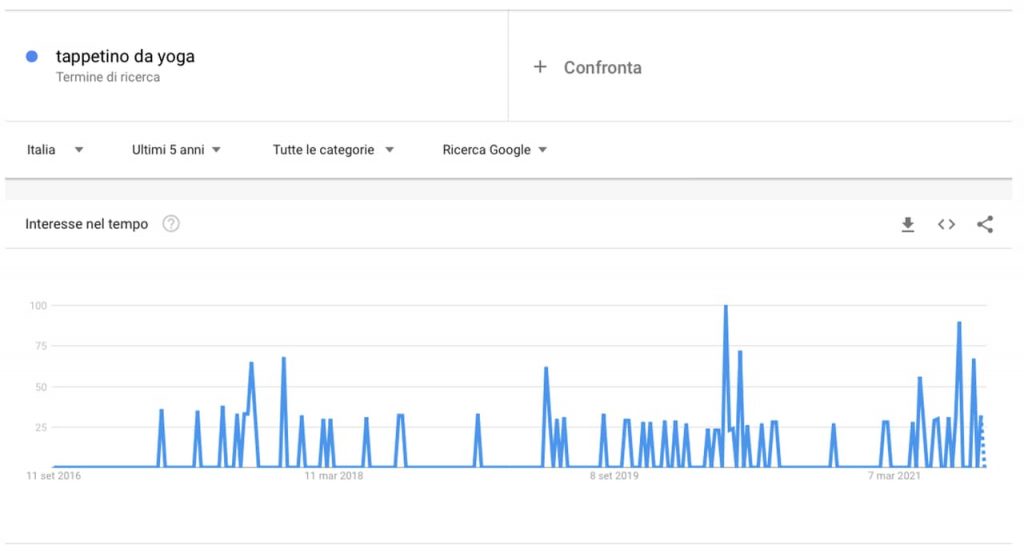Open the Ricerca Google search type menu
The height and width of the screenshot is (553, 1024).
[x=495, y=150]
